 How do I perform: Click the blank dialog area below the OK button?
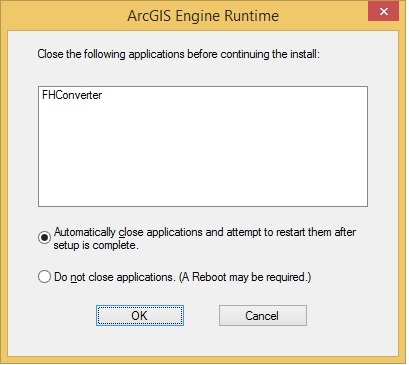(140, 341)
